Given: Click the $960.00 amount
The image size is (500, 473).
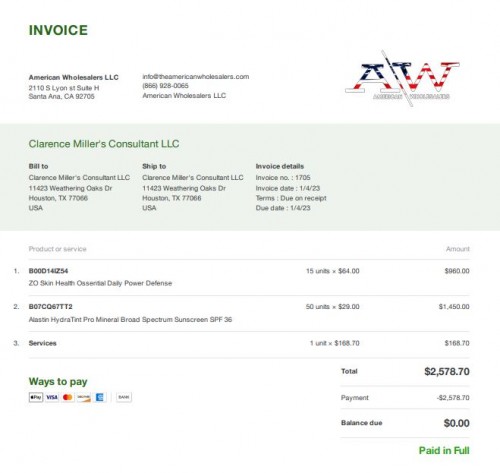Looking at the screenshot, I should (x=457, y=271).
